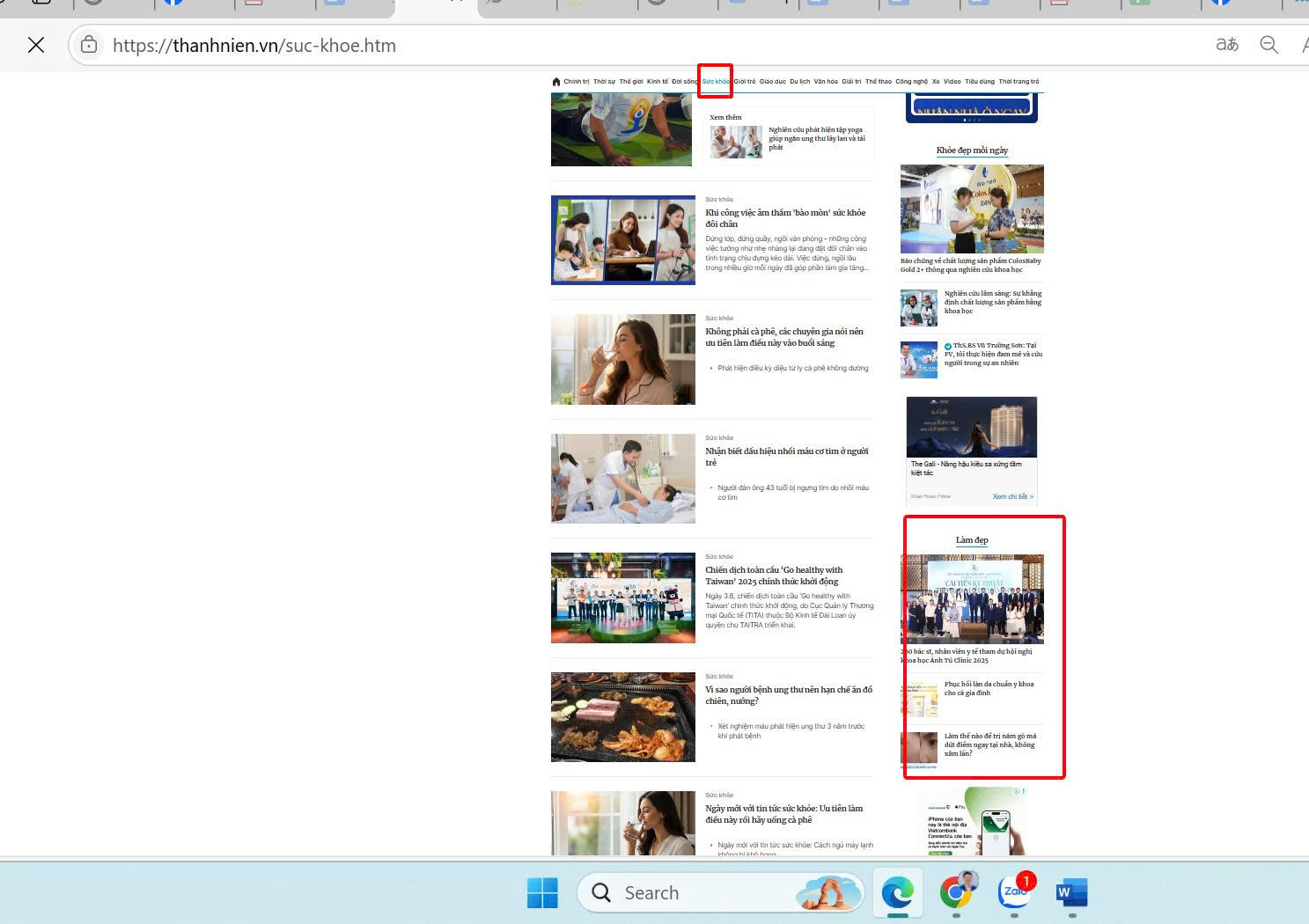Click the yoga article small thumbnail

coord(736,142)
